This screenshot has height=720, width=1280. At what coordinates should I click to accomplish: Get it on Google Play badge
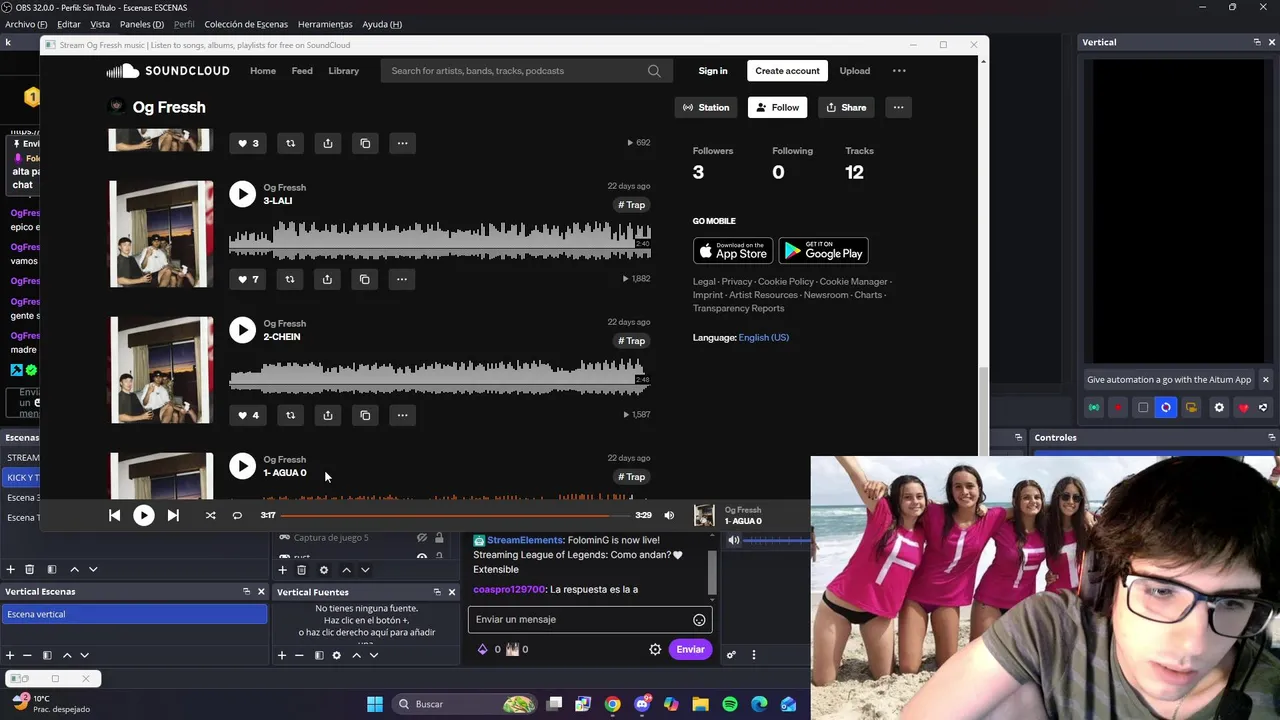(x=823, y=251)
